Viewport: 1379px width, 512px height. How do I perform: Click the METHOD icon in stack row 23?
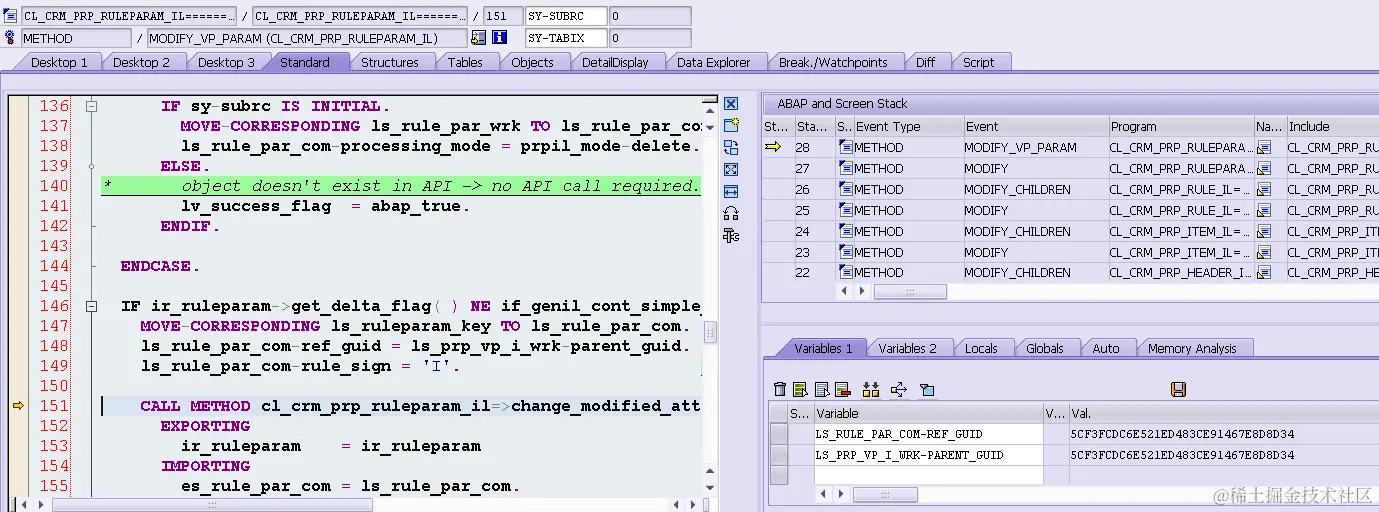[x=845, y=252]
